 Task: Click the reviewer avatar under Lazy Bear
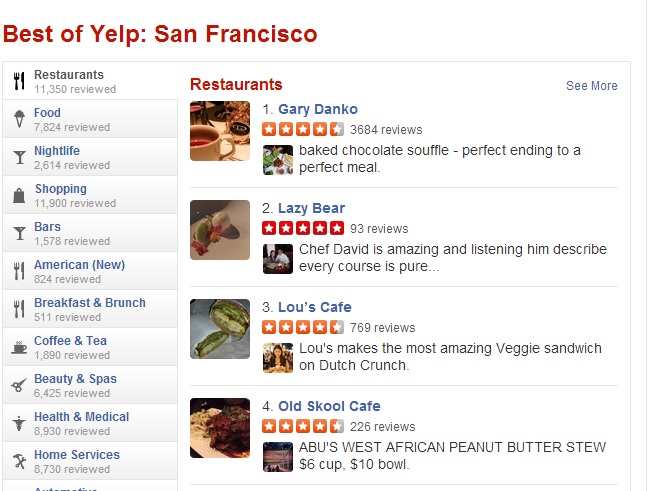[x=277, y=259]
